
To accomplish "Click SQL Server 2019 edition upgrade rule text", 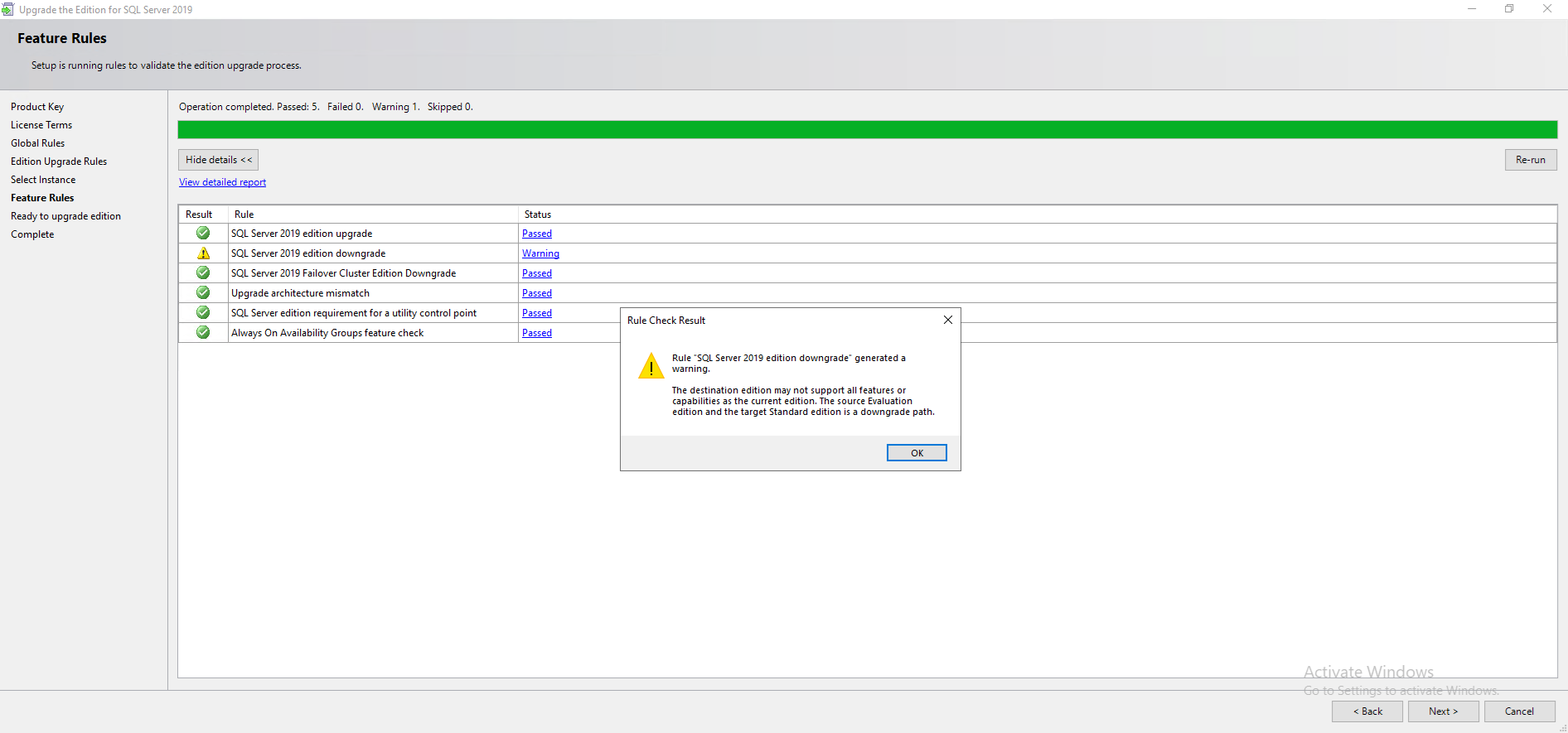I will [302, 234].
